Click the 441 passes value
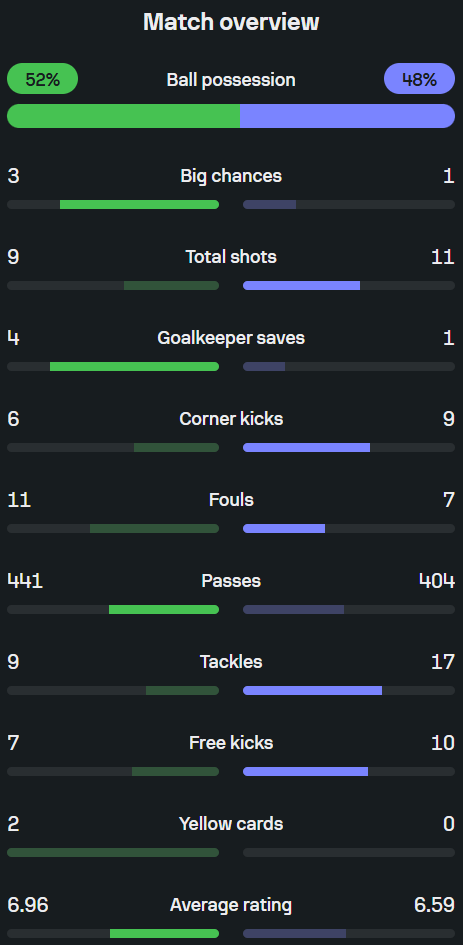 [x=25, y=581]
